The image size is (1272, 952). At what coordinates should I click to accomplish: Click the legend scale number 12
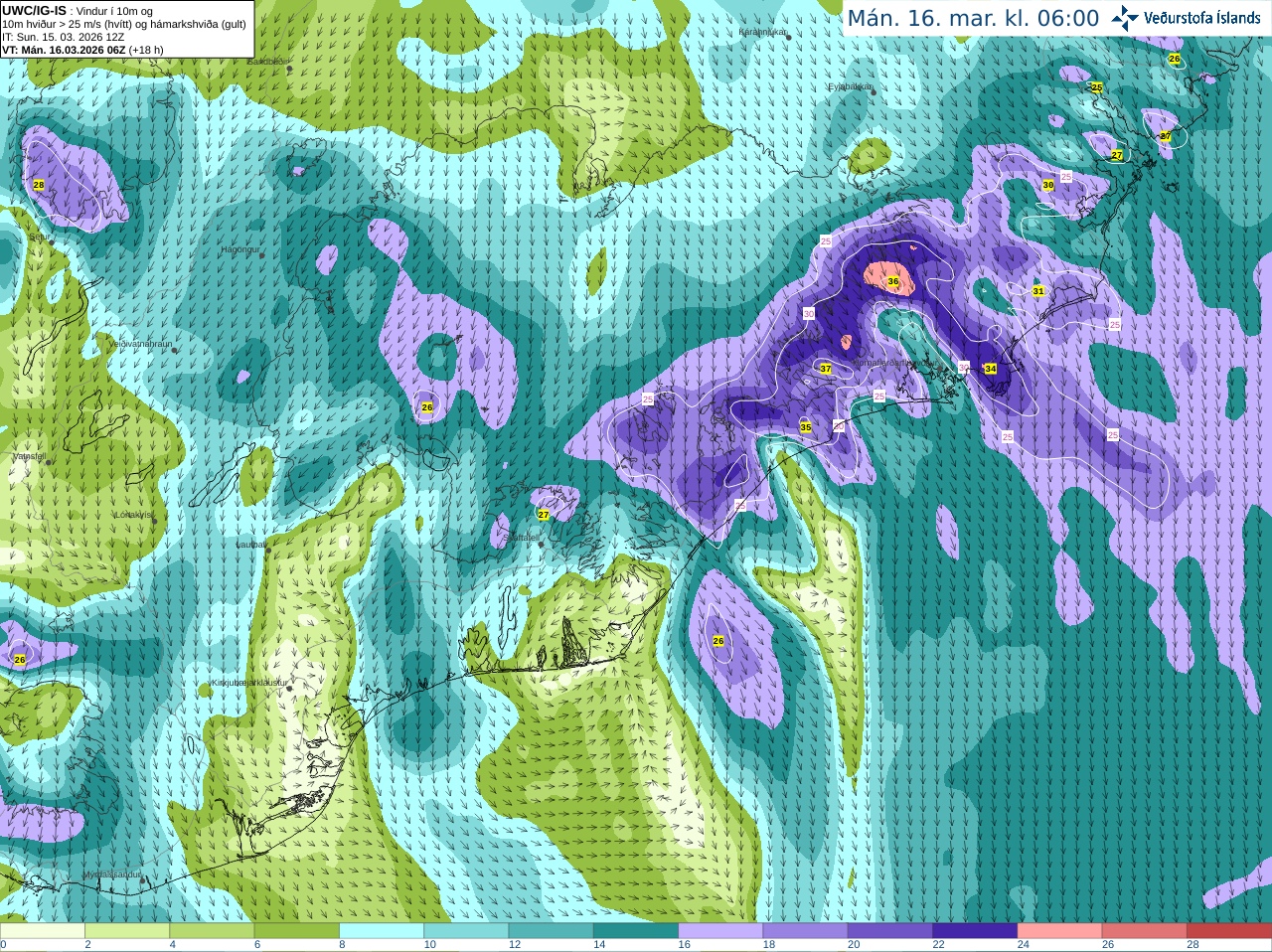(515, 945)
